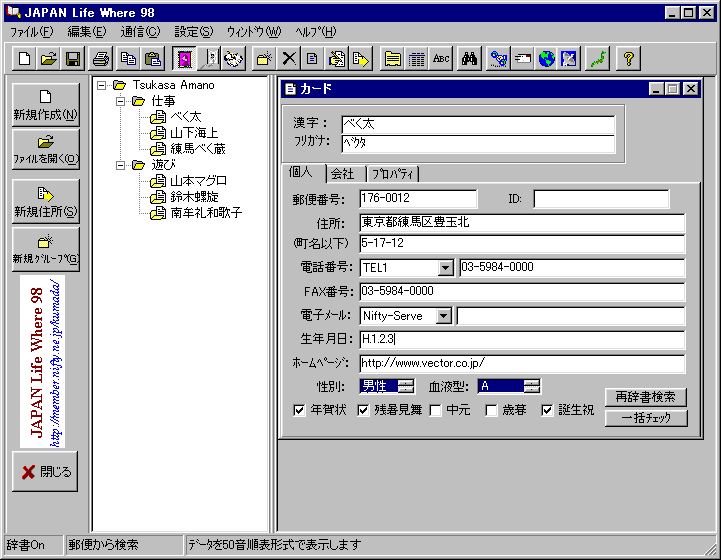Open the 通信(C) menu
This screenshot has width=721, height=560.
tap(140, 32)
